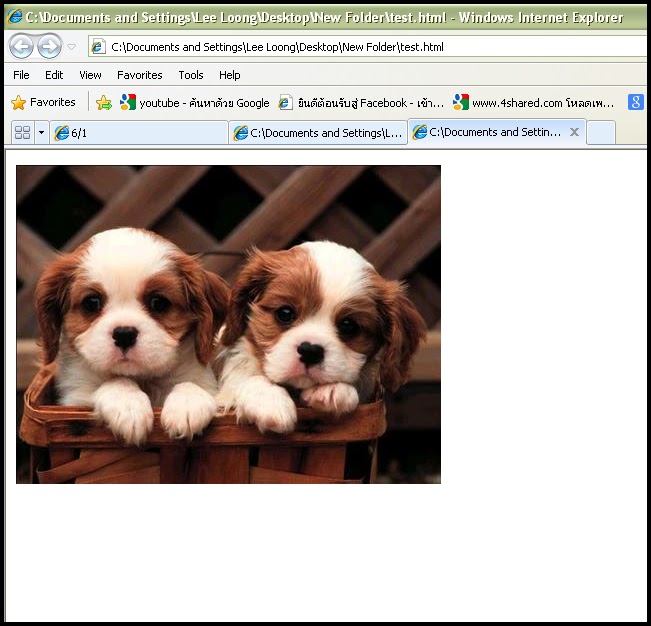
Task: Open the youtube Google search favorite link
Action: (194, 103)
